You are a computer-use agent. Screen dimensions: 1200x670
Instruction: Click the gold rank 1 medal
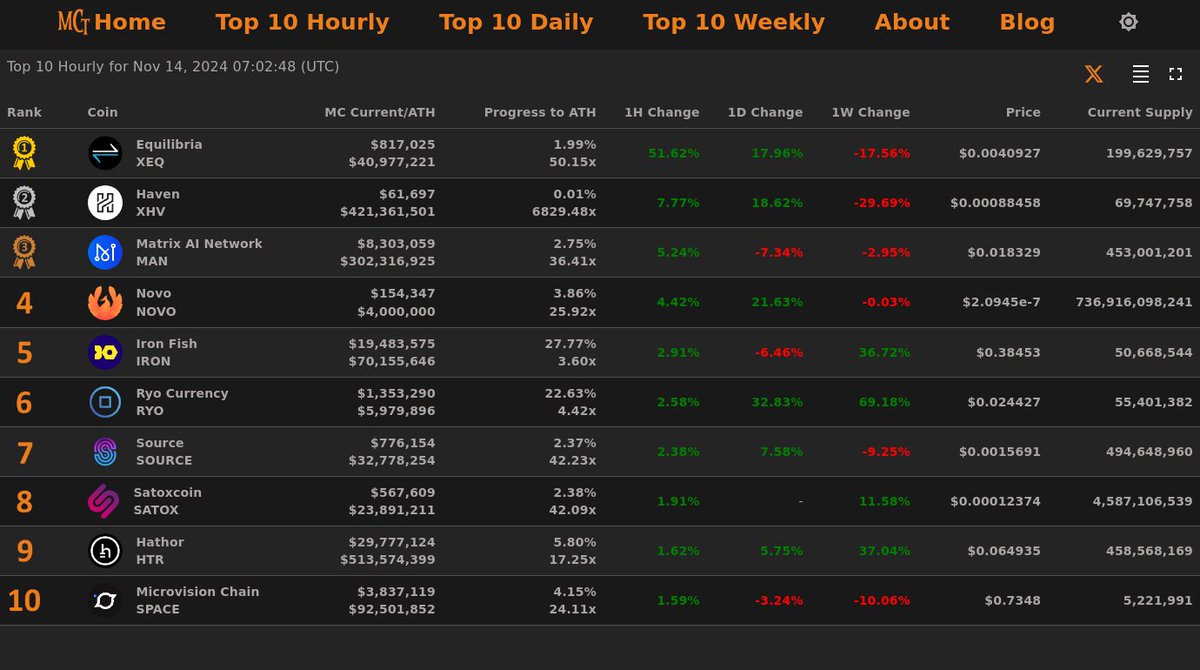(x=24, y=153)
